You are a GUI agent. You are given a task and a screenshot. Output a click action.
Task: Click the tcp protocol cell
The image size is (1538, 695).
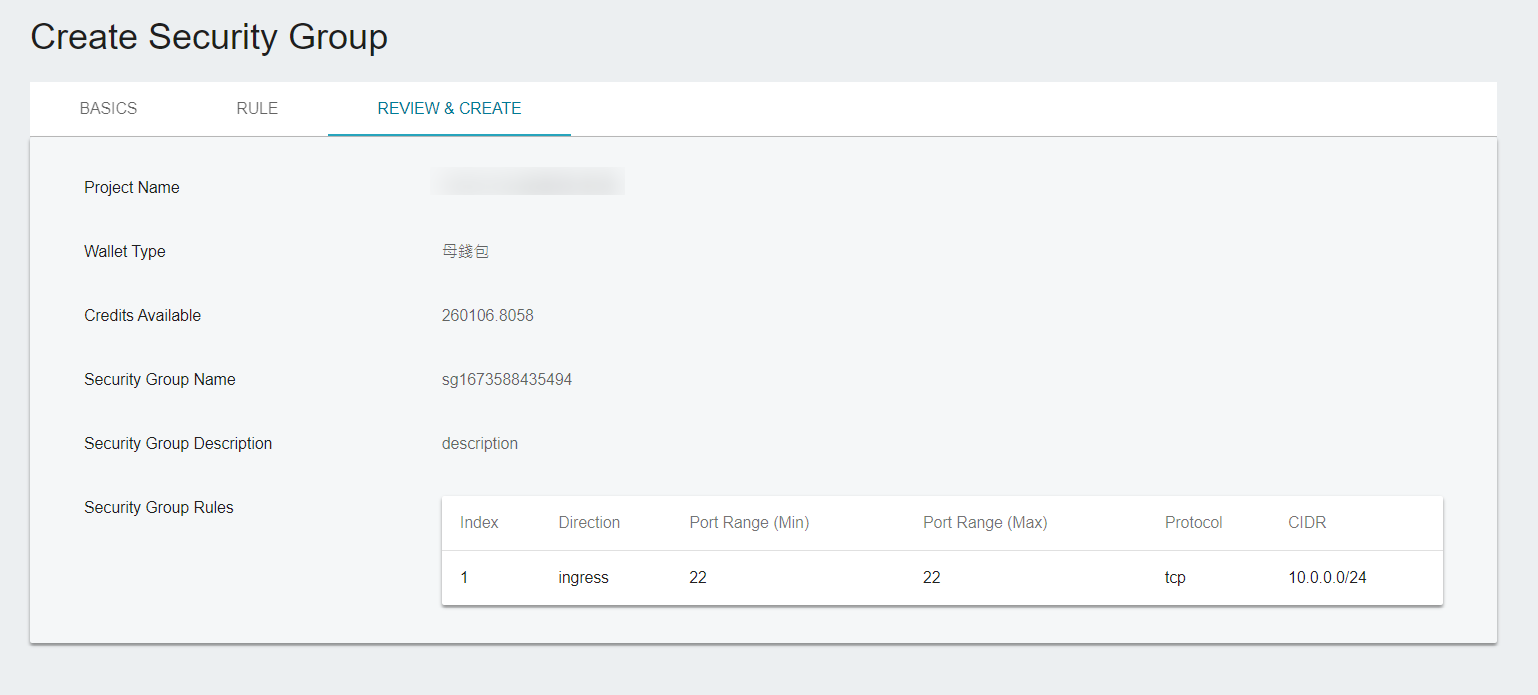pyautogui.click(x=1175, y=577)
